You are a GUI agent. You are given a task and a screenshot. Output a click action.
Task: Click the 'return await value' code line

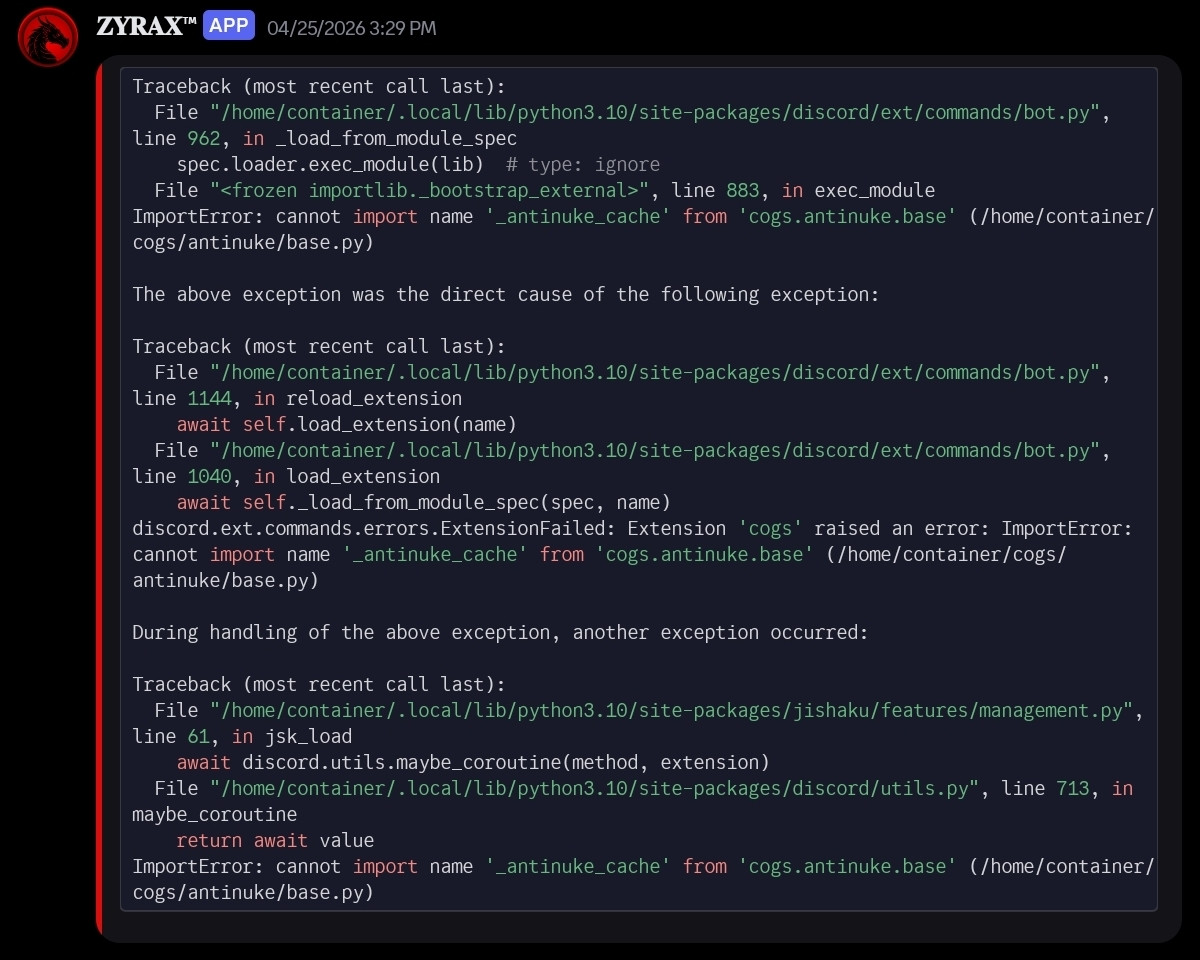275,840
